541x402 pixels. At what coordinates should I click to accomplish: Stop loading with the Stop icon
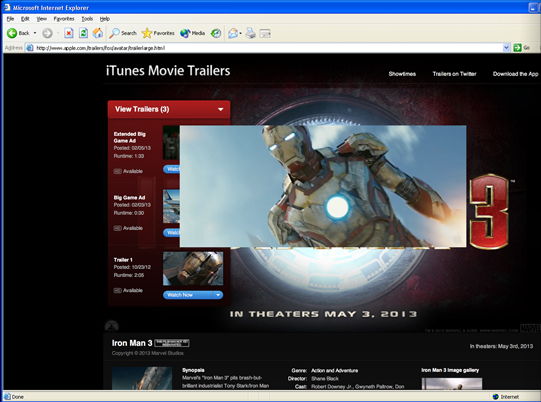coord(69,33)
